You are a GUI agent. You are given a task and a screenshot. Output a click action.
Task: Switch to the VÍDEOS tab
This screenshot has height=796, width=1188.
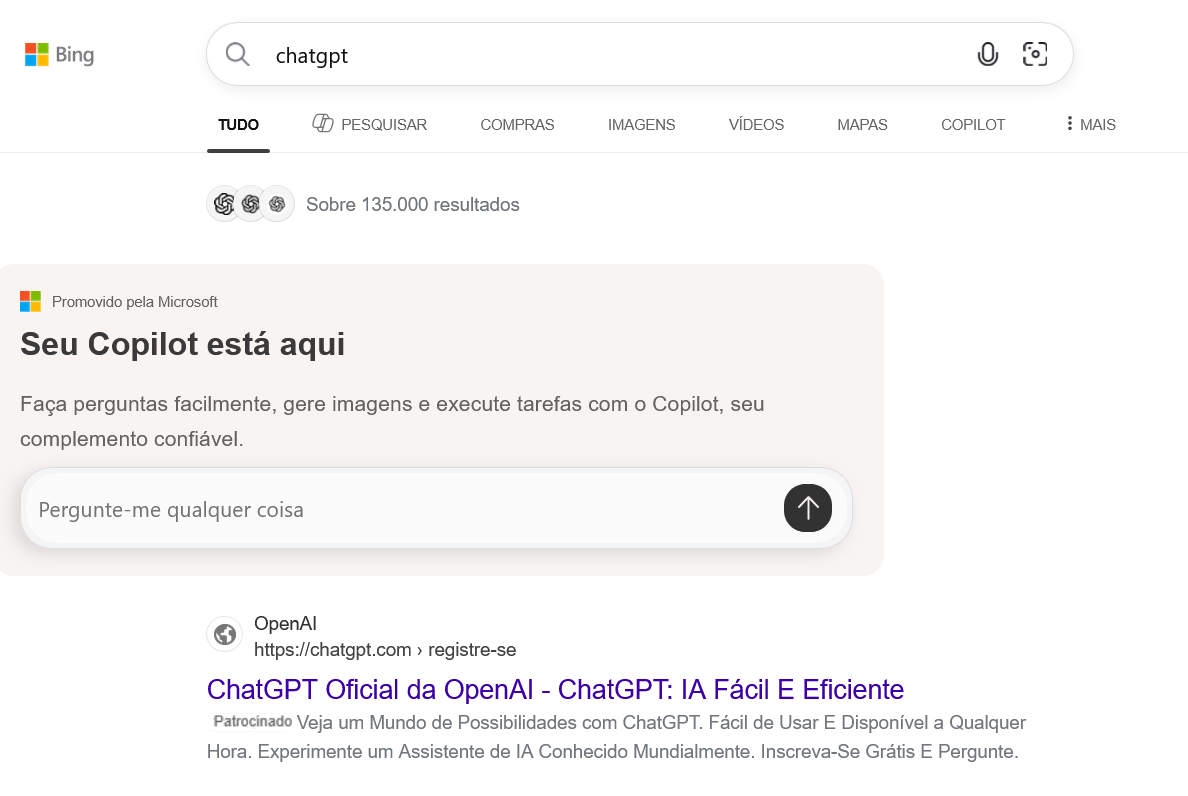click(x=756, y=125)
